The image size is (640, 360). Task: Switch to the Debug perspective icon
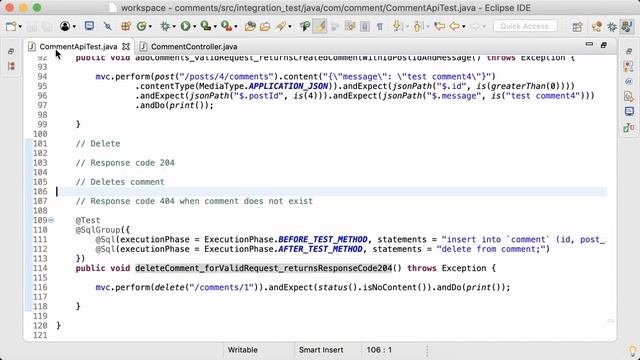click(x=612, y=27)
